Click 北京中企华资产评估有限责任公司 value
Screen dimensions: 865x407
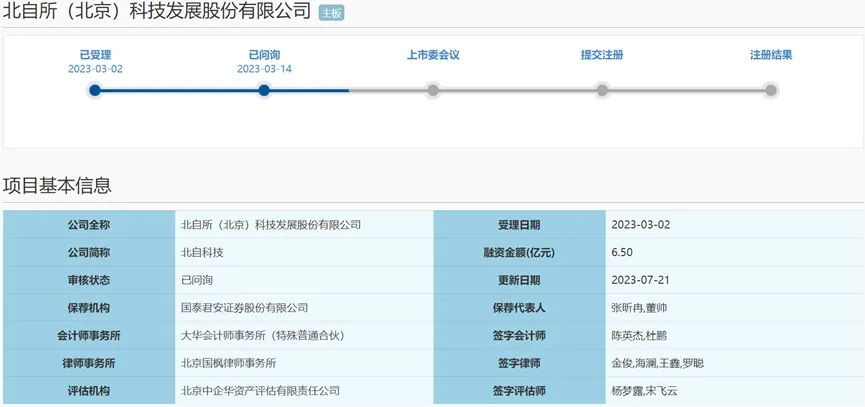point(260,390)
